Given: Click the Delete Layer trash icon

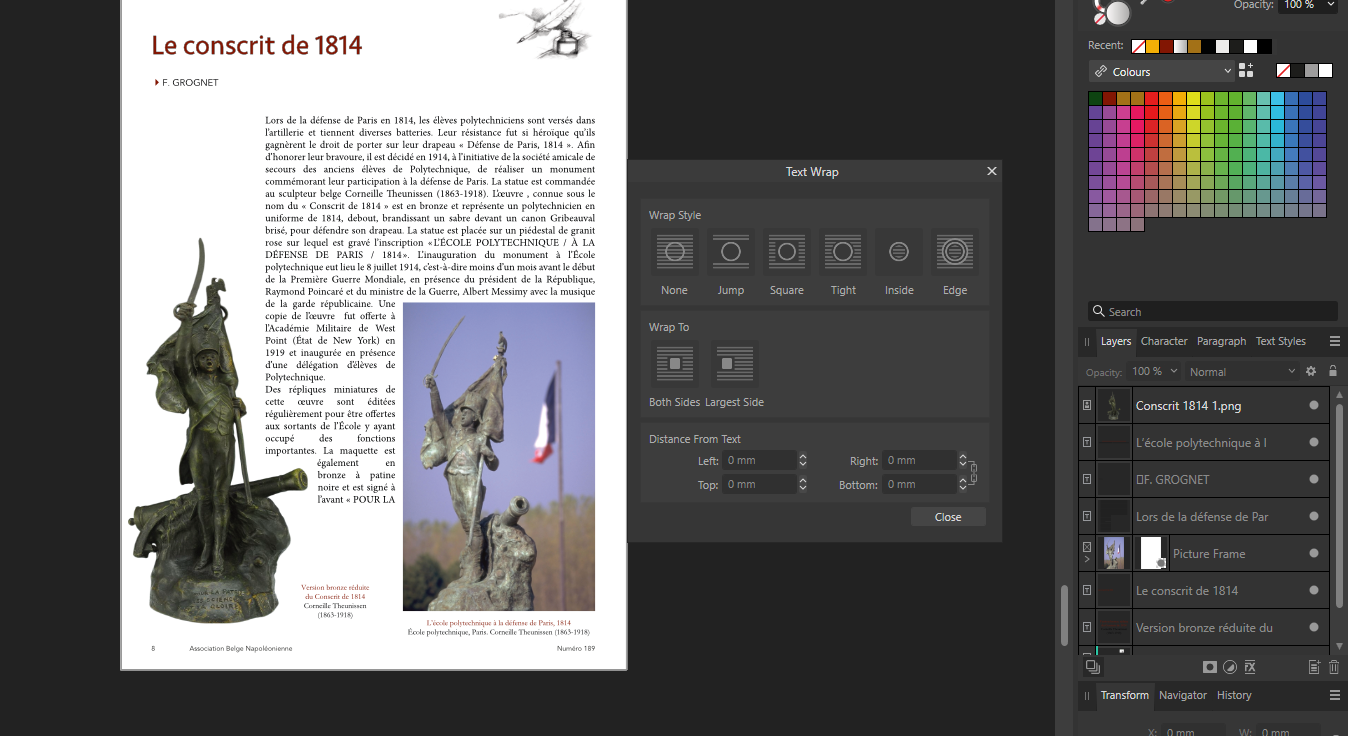Looking at the screenshot, I should click(x=1334, y=667).
